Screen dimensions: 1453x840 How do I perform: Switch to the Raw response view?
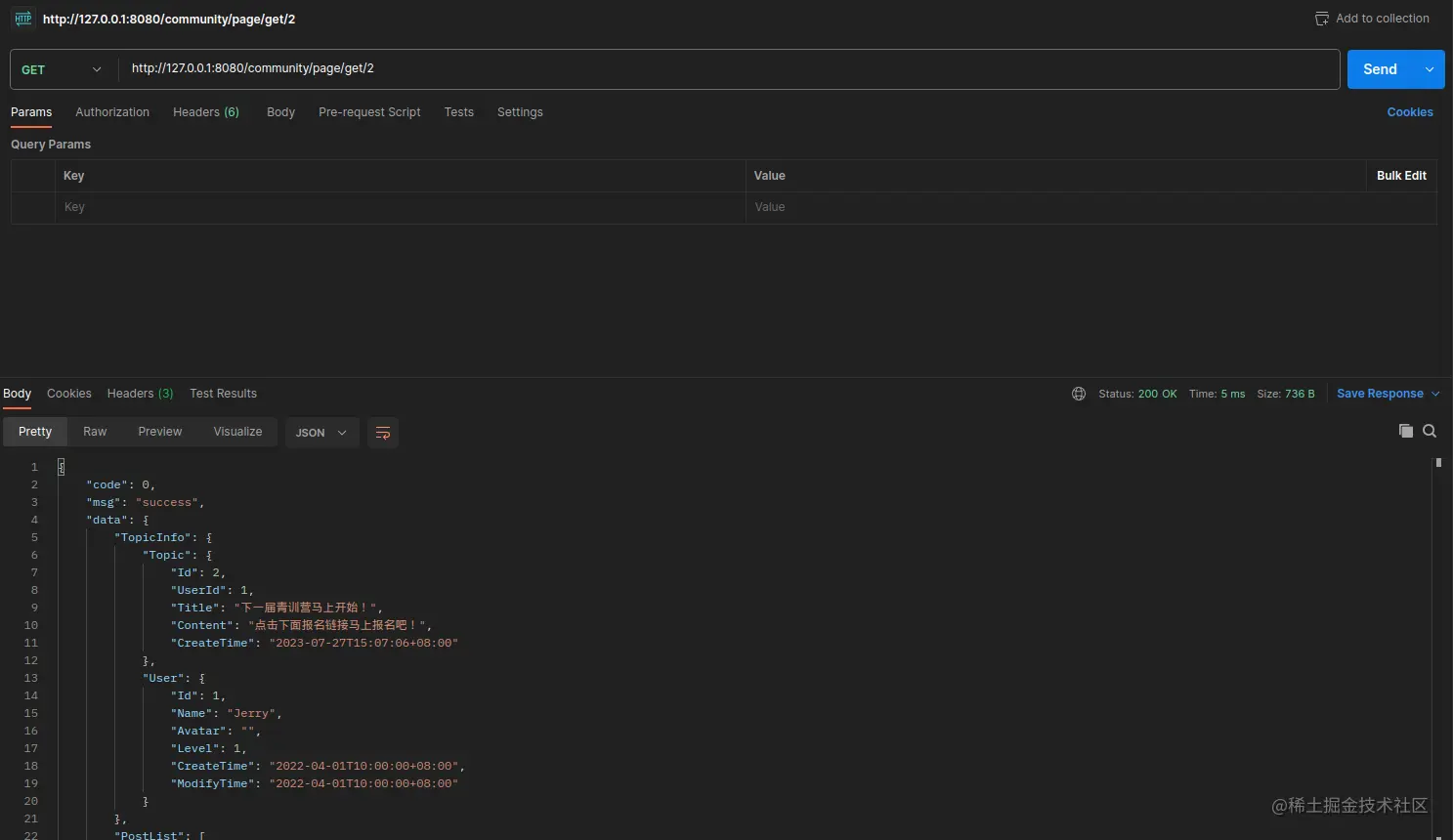(95, 432)
